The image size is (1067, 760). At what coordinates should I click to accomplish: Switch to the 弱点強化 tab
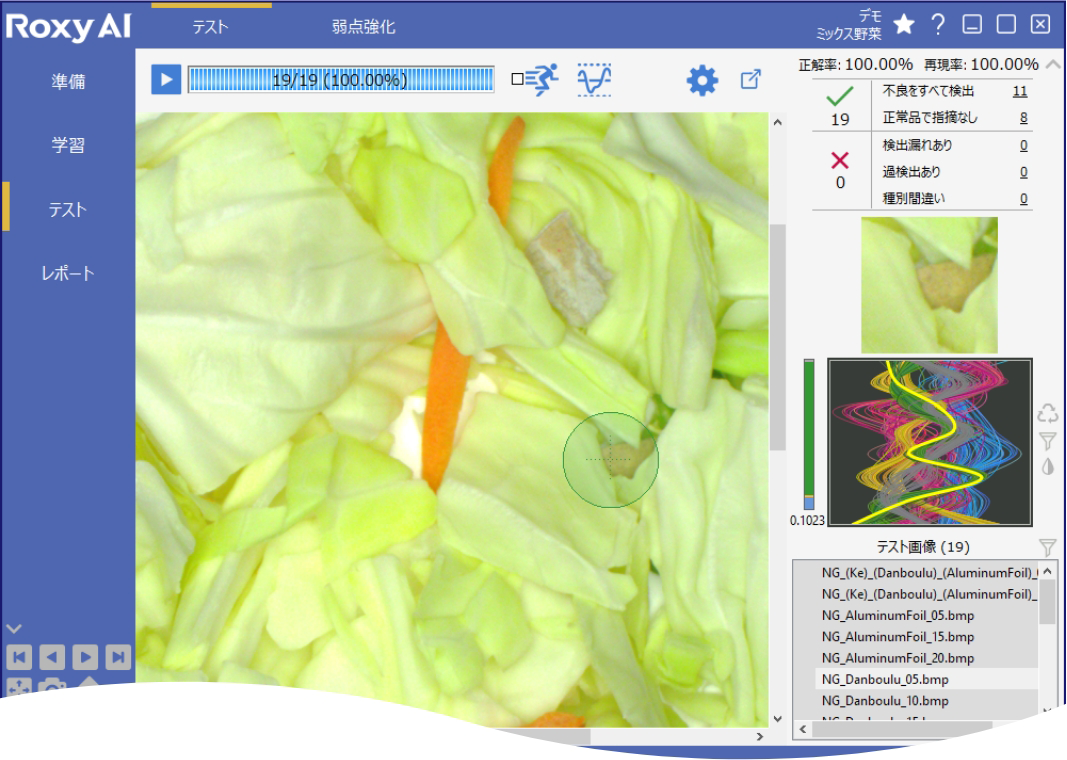point(363,27)
